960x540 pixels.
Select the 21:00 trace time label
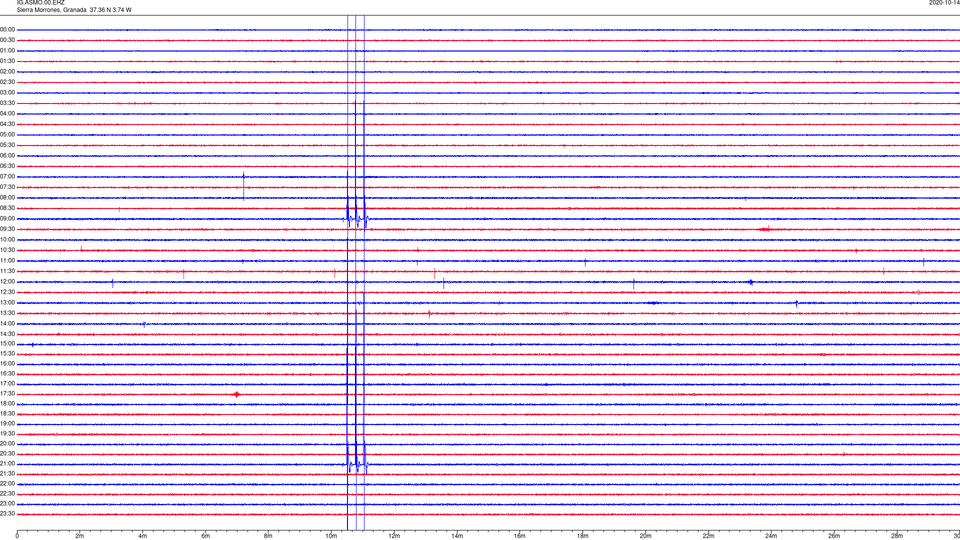7,463
